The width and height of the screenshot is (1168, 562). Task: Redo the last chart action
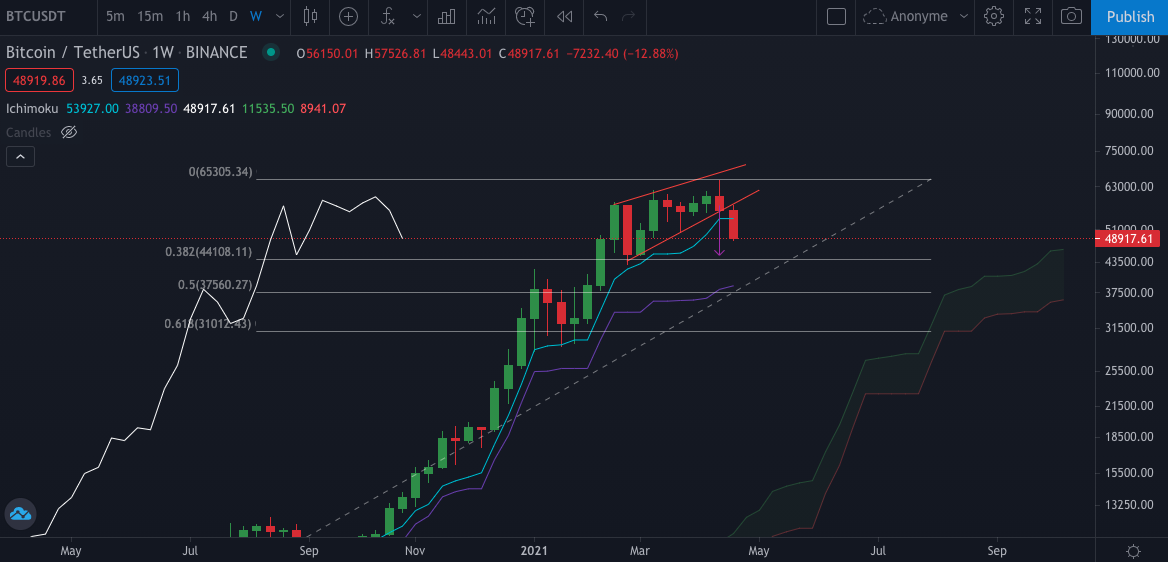pos(629,16)
